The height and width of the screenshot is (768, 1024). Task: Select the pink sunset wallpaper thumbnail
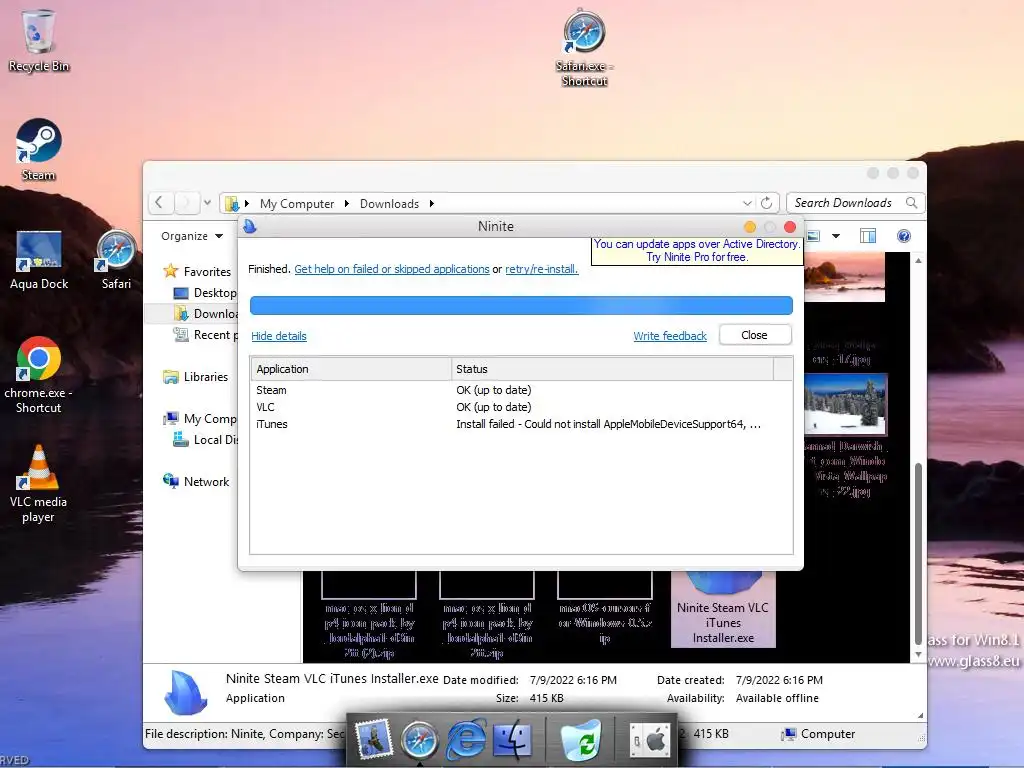click(x=844, y=278)
